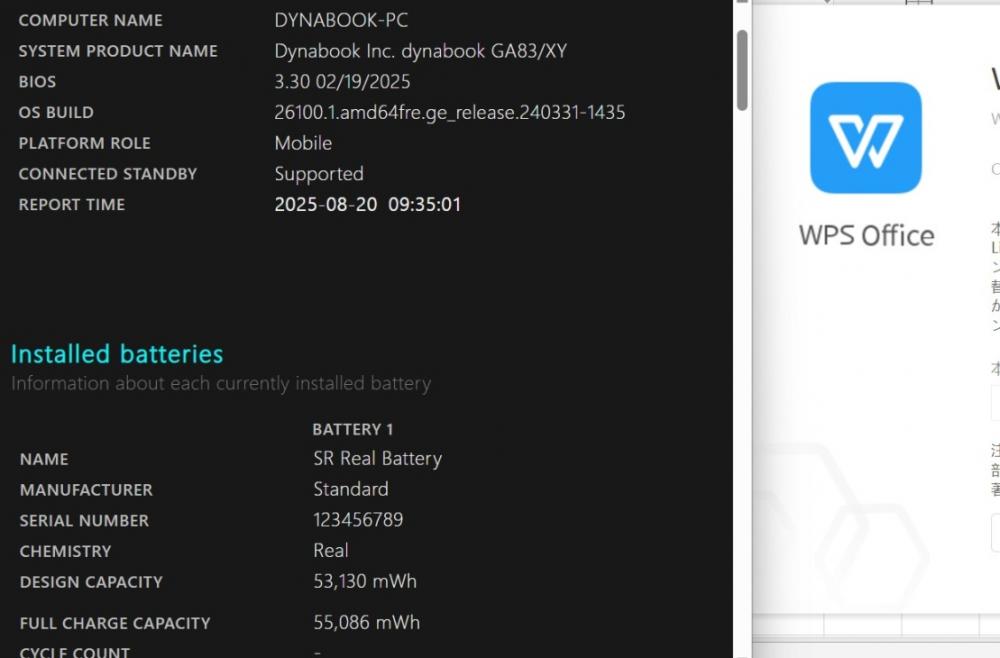Click the battery report scrollbar thumb

[x=742, y=70]
